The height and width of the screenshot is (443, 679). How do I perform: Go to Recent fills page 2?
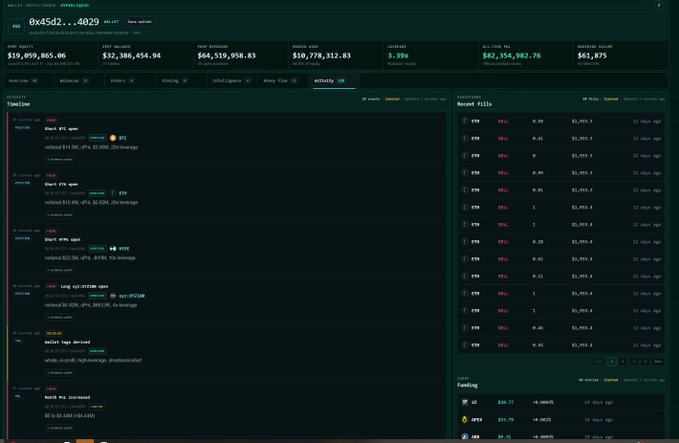[x=623, y=361]
